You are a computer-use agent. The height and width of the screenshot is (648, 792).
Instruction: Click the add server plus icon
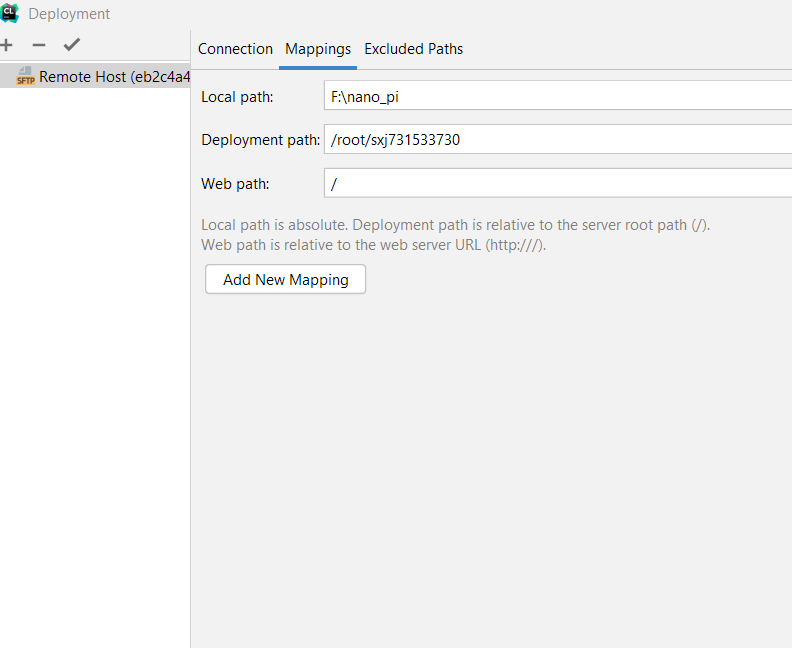click(x=6, y=45)
